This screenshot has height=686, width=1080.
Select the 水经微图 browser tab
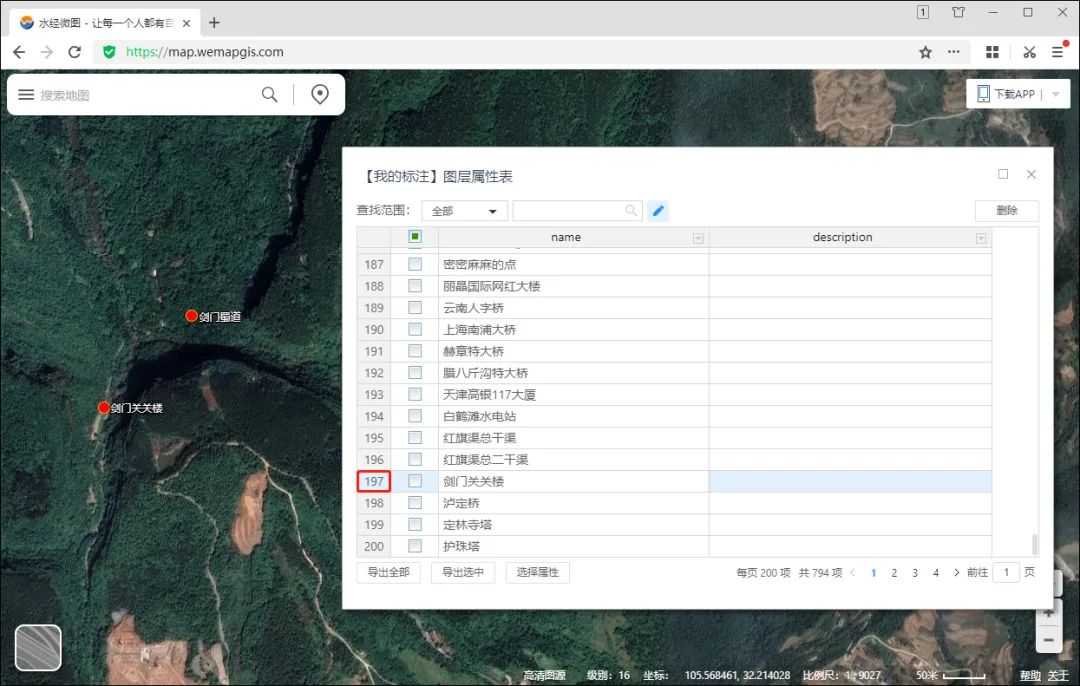tap(103, 23)
